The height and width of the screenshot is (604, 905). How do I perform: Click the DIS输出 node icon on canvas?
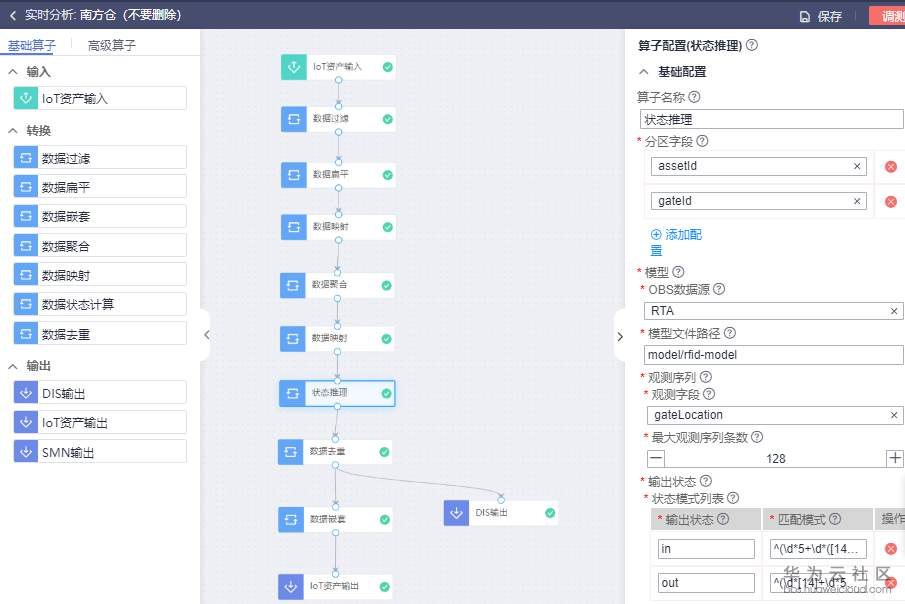tap(456, 513)
